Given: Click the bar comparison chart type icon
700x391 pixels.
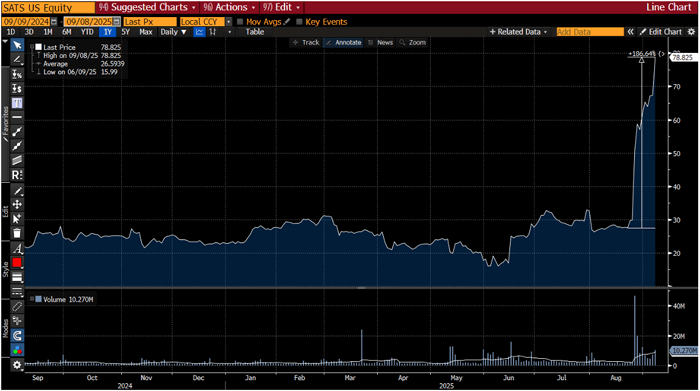Looking at the screenshot, I should pyautogui.click(x=213, y=32).
